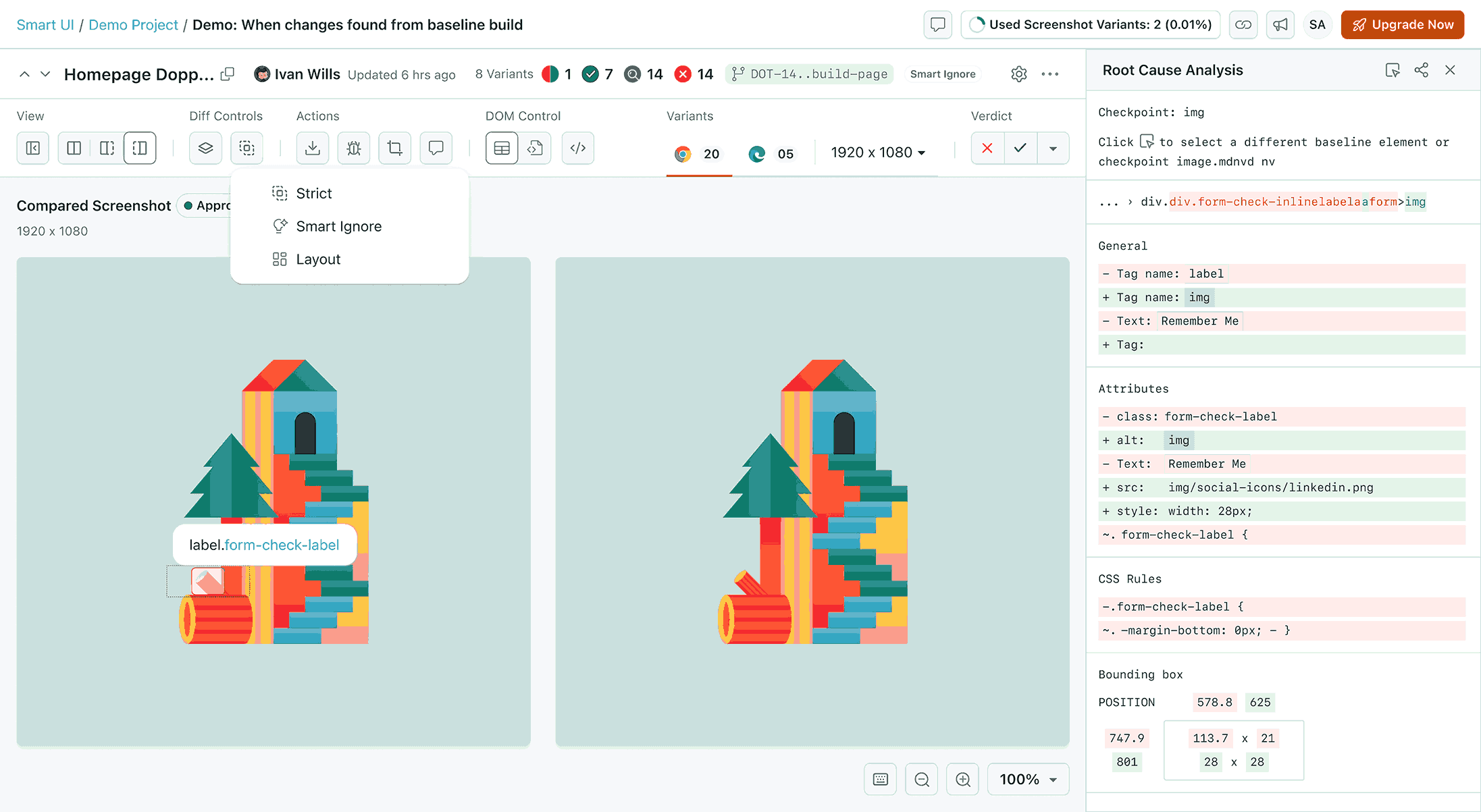1481x812 pixels.
Task: Click the keyboard shortcuts icon
Action: [x=881, y=780]
